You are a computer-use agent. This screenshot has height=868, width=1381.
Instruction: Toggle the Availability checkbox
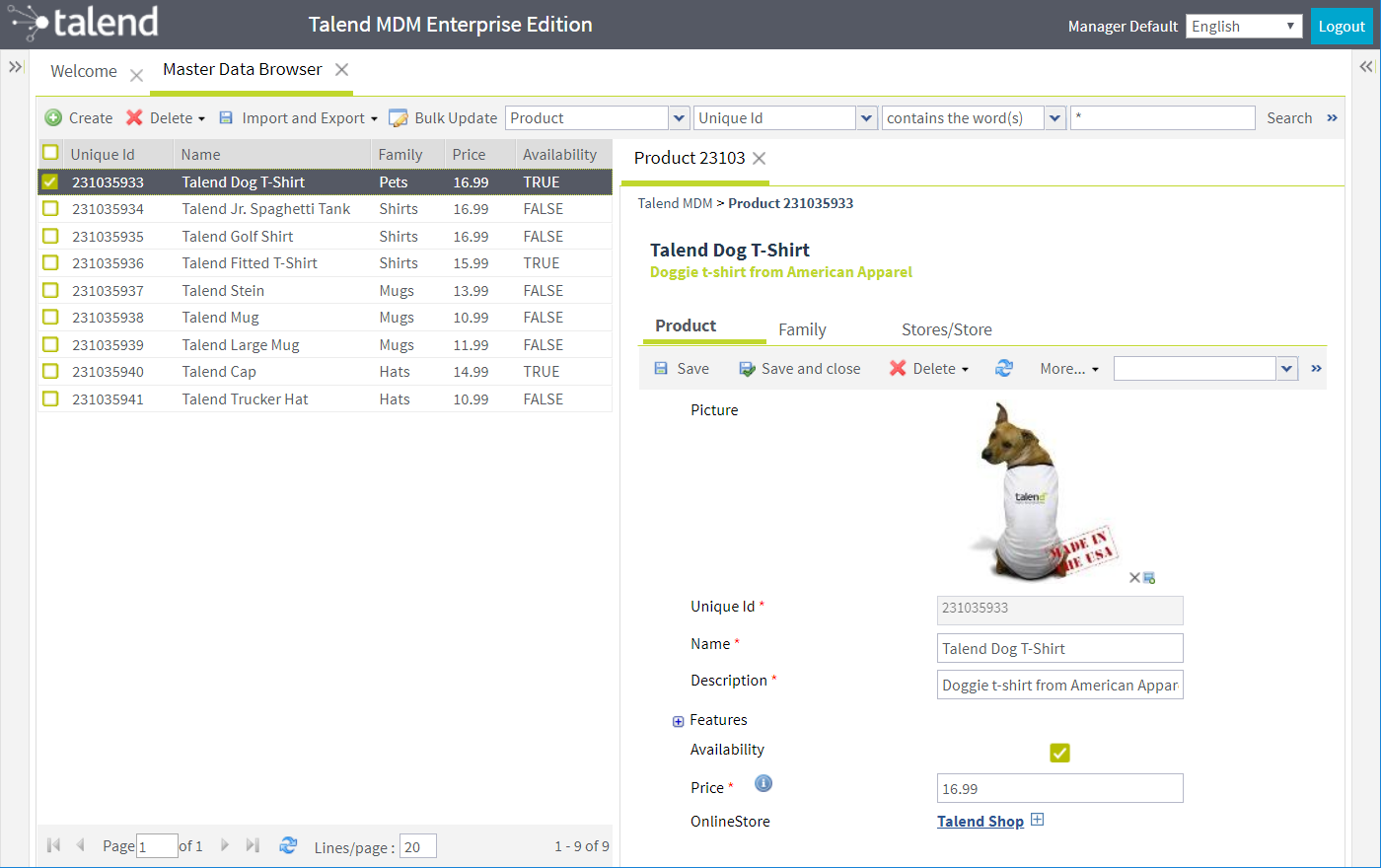[x=1059, y=753]
